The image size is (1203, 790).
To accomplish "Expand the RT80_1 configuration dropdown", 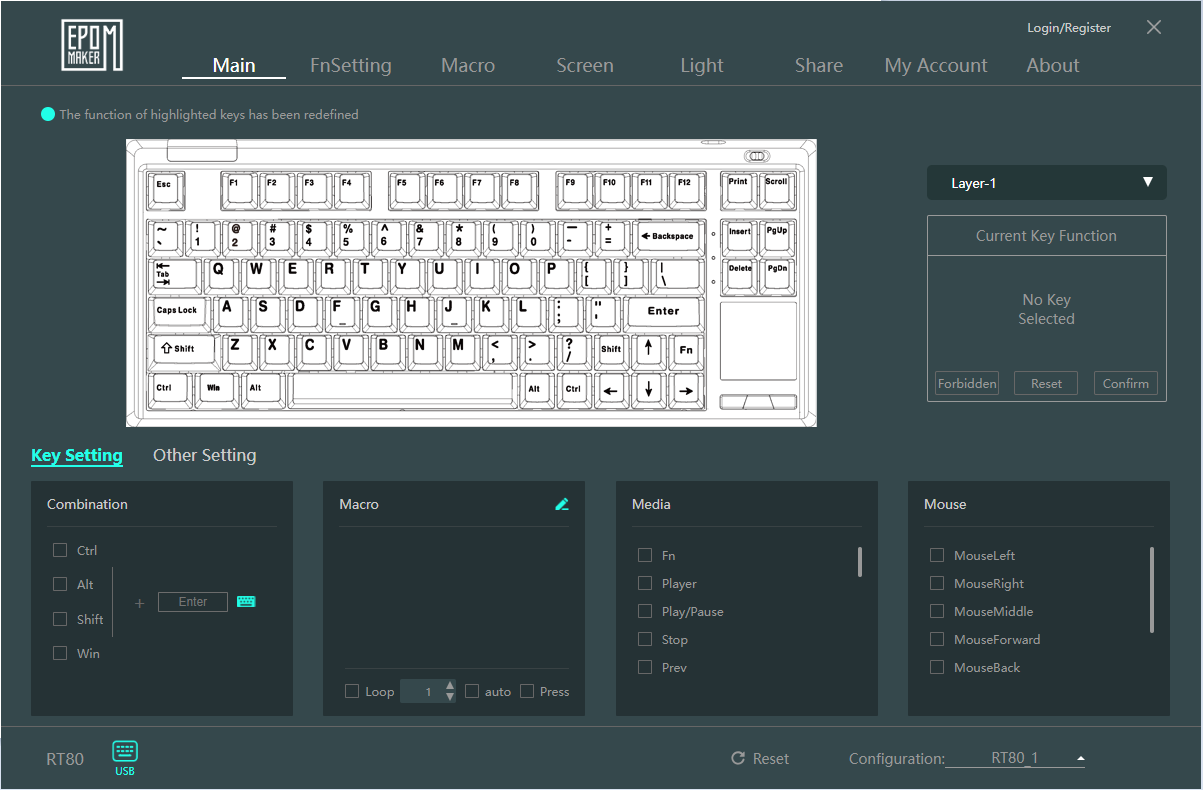I will (x=1080, y=759).
